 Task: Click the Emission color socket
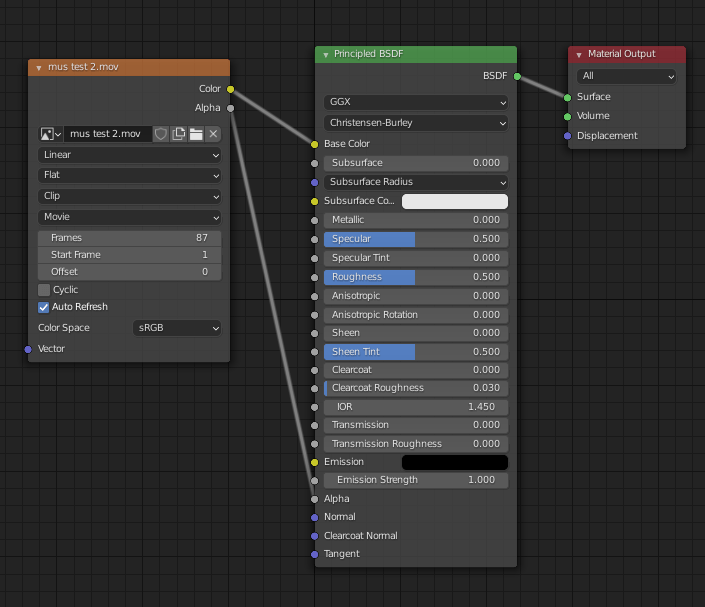(315, 462)
